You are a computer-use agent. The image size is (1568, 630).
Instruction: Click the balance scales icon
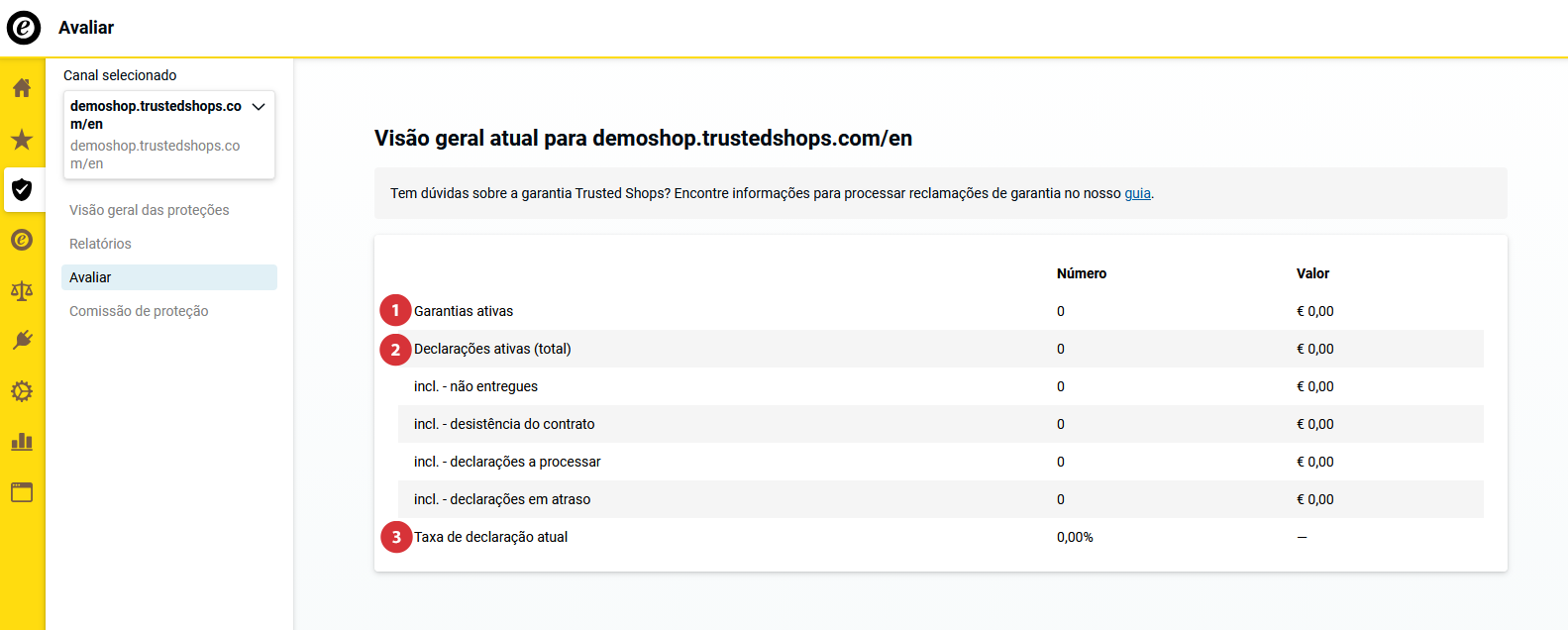(22, 290)
